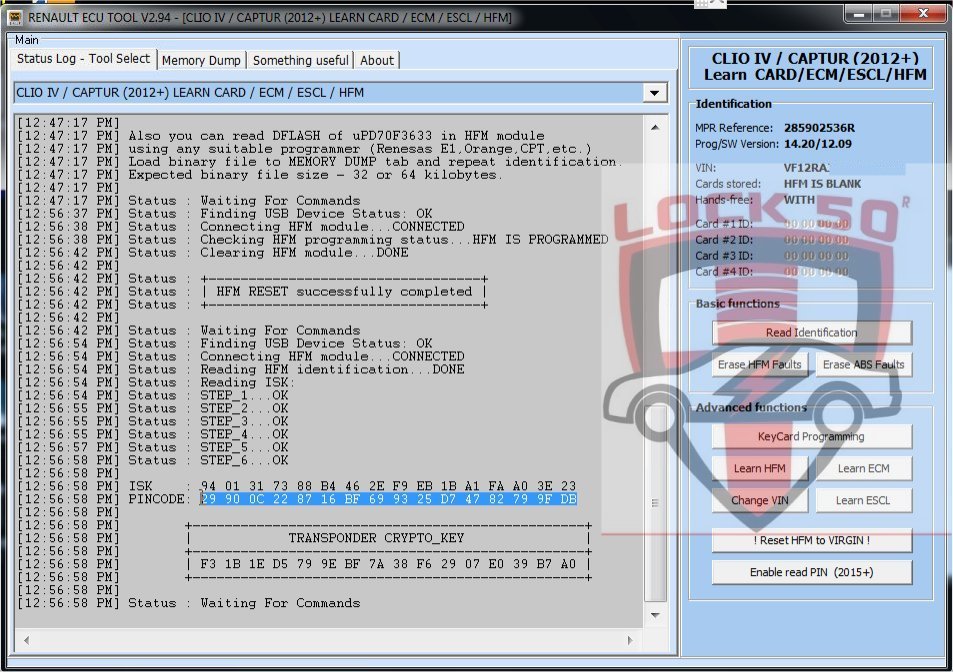Open the vehicle model selection dropdown

pyautogui.click(x=655, y=93)
